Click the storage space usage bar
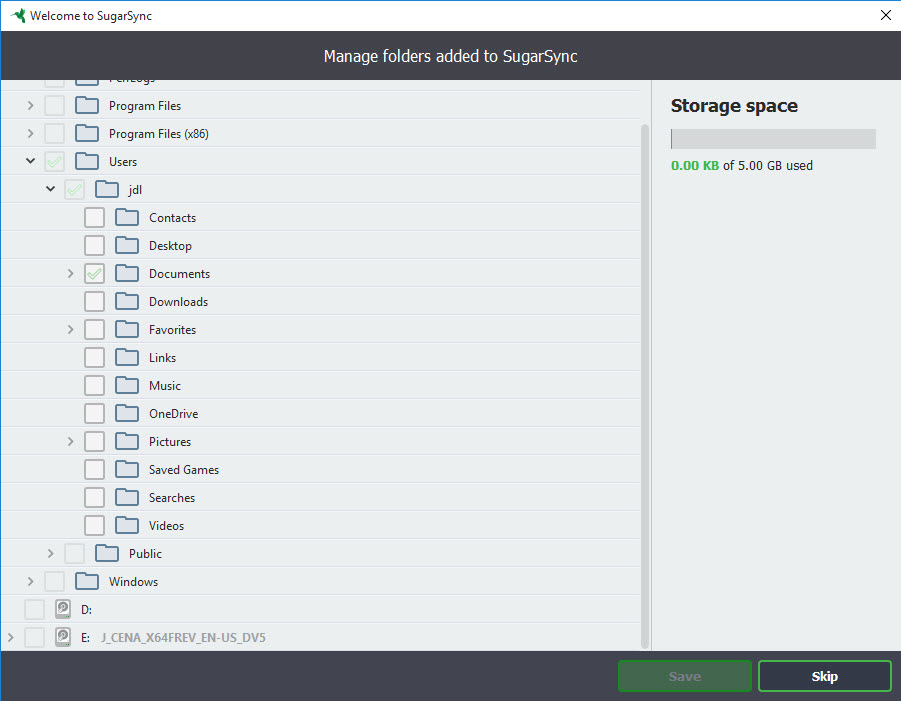Viewport: 901px width, 701px height. (x=773, y=139)
